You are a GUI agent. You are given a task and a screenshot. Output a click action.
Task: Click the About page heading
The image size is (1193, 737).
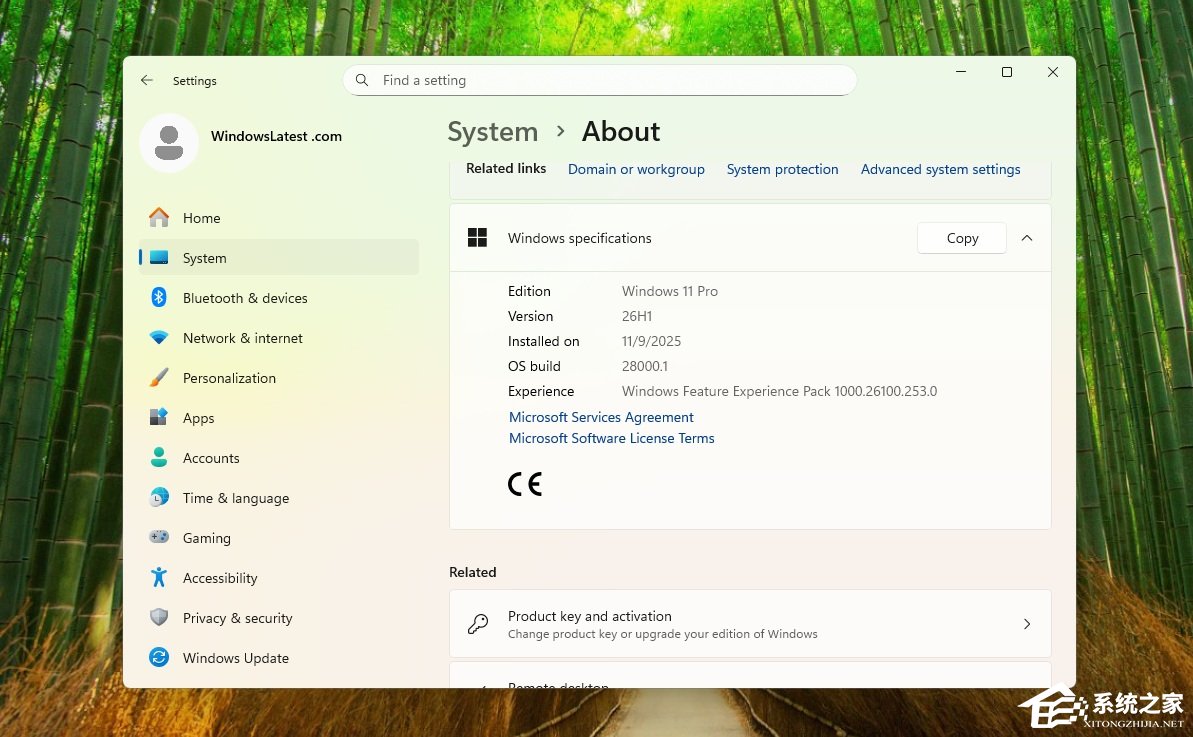coord(621,132)
